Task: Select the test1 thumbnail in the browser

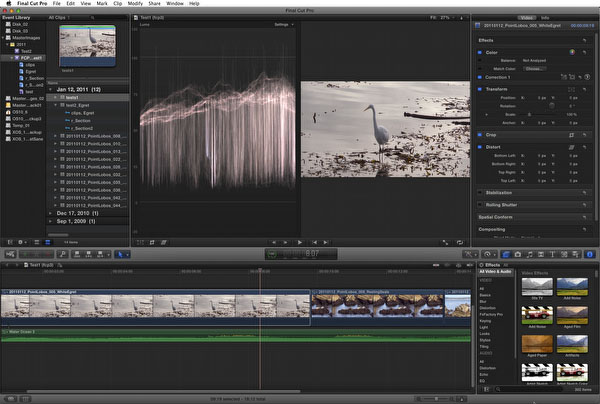Action: [x=88, y=46]
